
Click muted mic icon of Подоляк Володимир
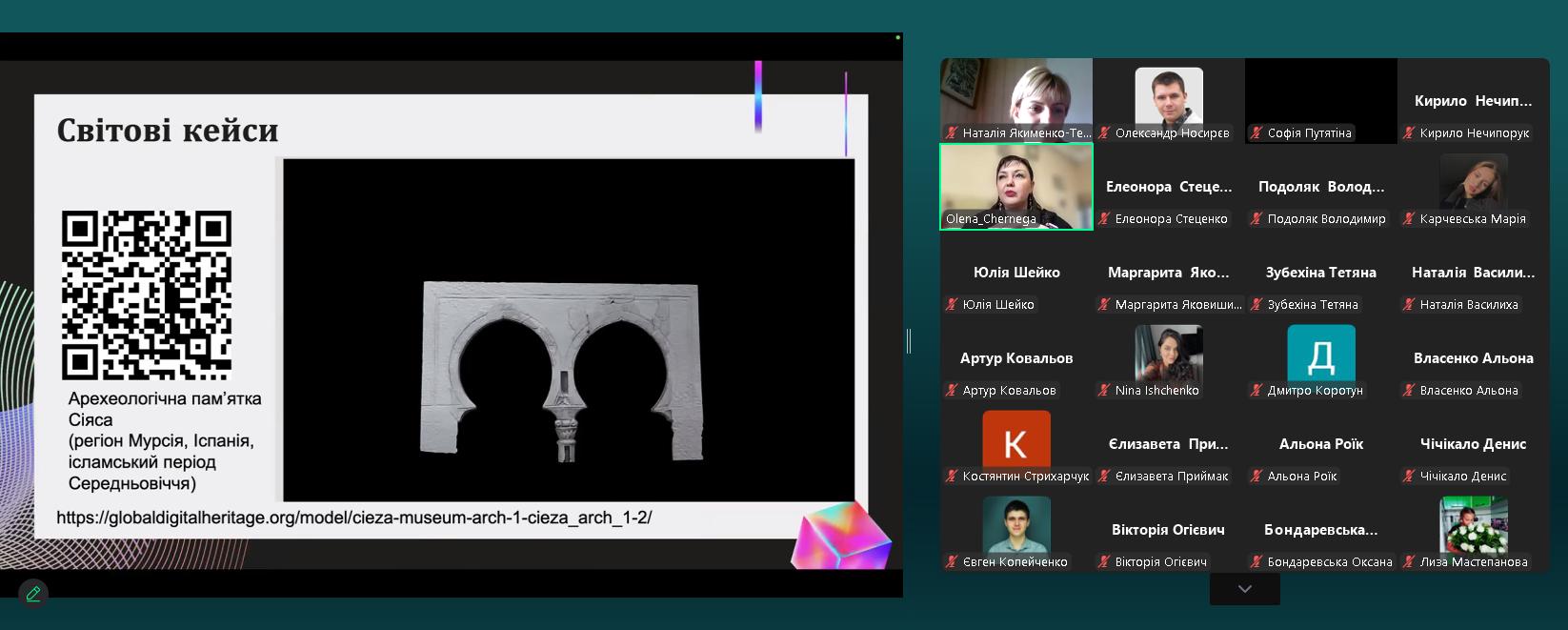[x=1256, y=219]
